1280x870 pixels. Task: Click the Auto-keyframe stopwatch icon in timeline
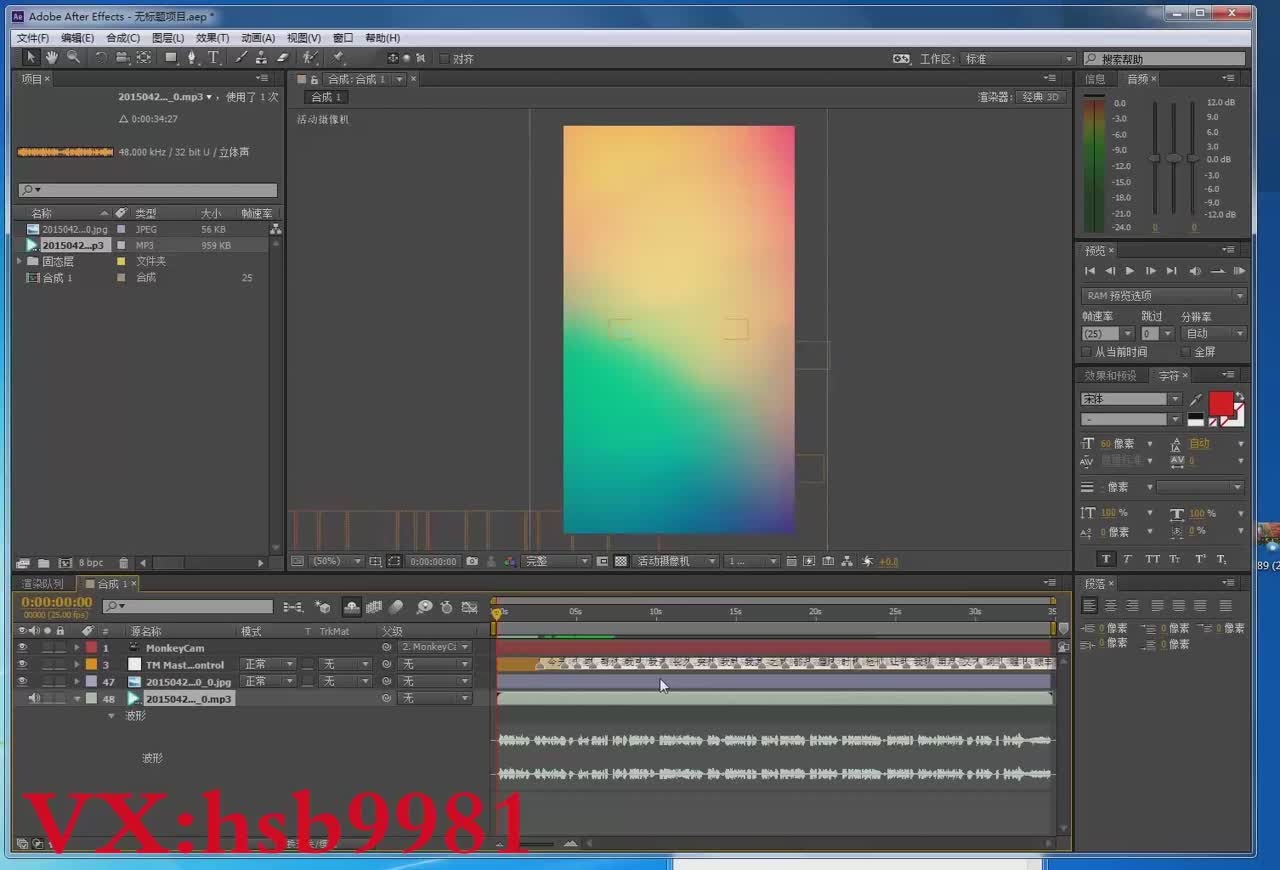tap(446, 607)
